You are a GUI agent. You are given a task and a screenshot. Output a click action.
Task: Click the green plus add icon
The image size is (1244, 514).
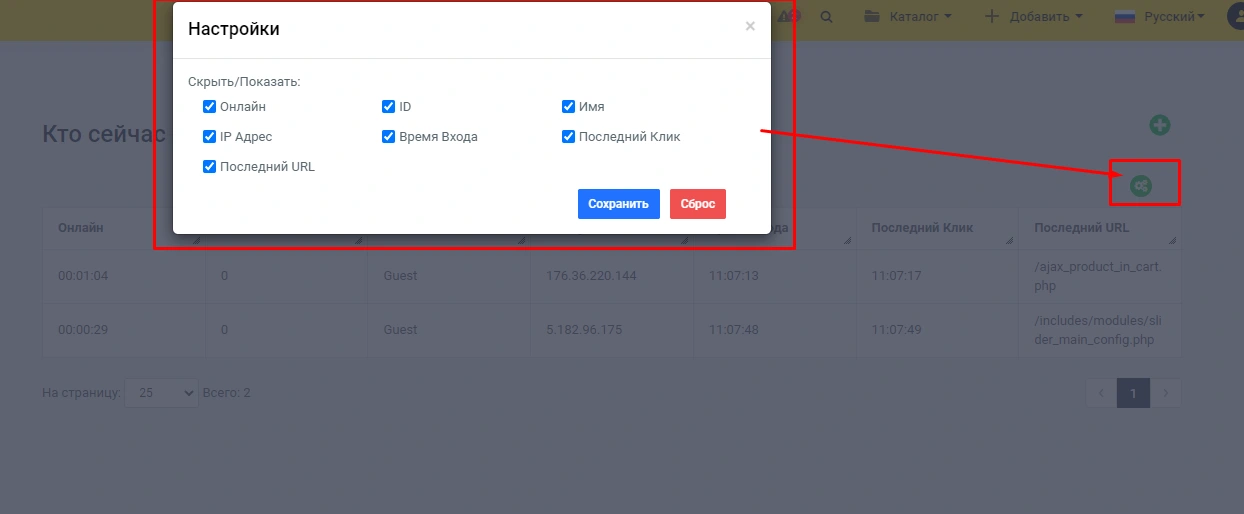pos(1159,125)
